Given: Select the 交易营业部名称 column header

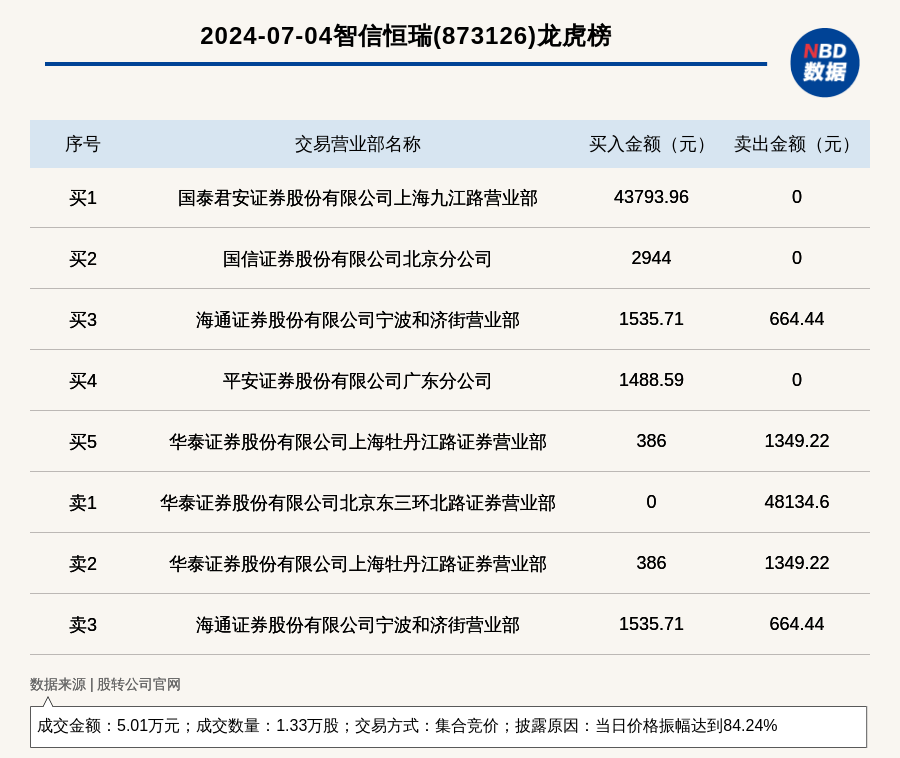Looking at the screenshot, I should click(x=358, y=144).
